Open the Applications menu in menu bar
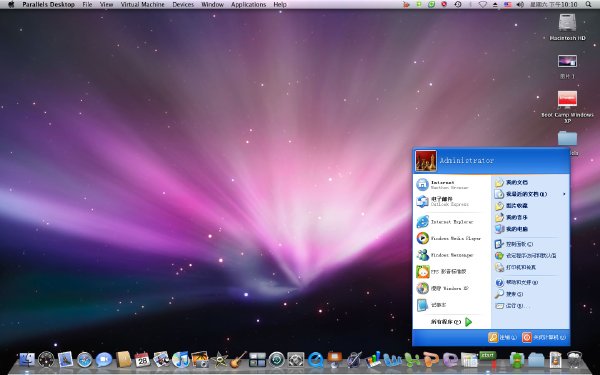 click(x=248, y=5)
